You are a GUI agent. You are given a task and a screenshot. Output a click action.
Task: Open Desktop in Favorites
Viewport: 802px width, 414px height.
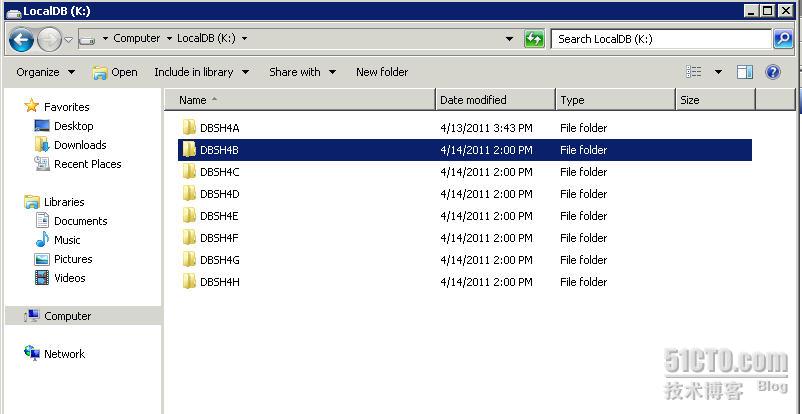(74, 126)
